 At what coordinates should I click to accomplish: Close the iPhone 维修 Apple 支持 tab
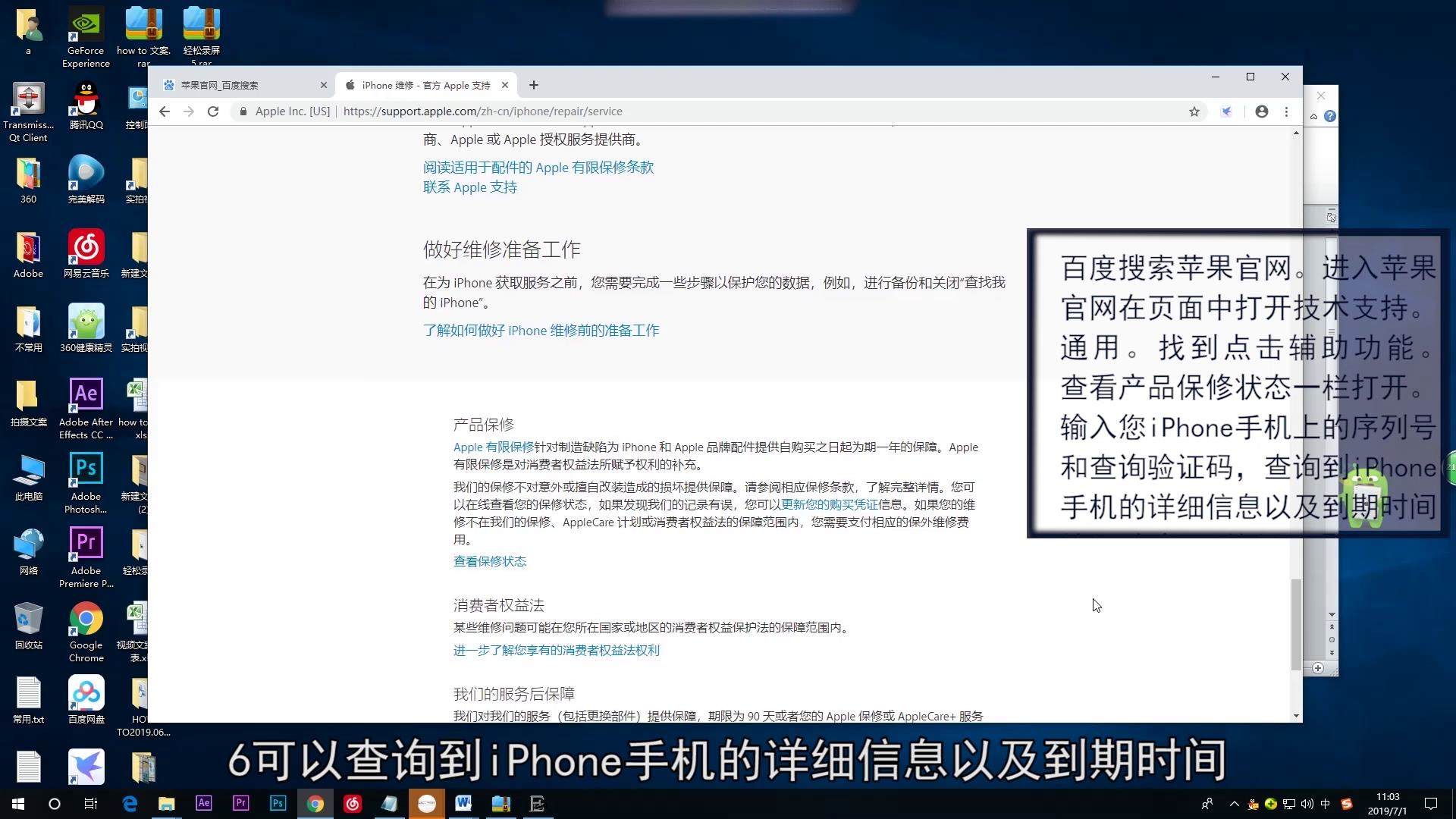point(505,85)
